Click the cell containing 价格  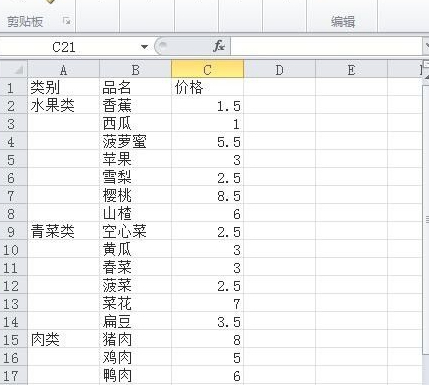coord(207,88)
